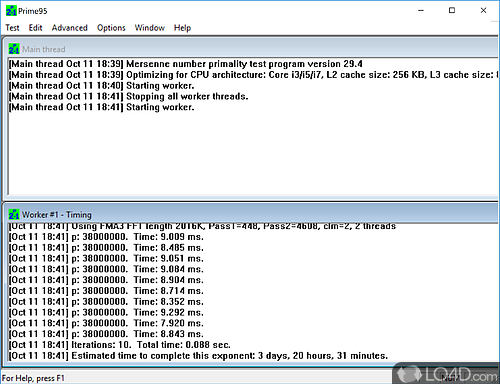
Task: Open the Edit menu
Action: click(x=35, y=28)
